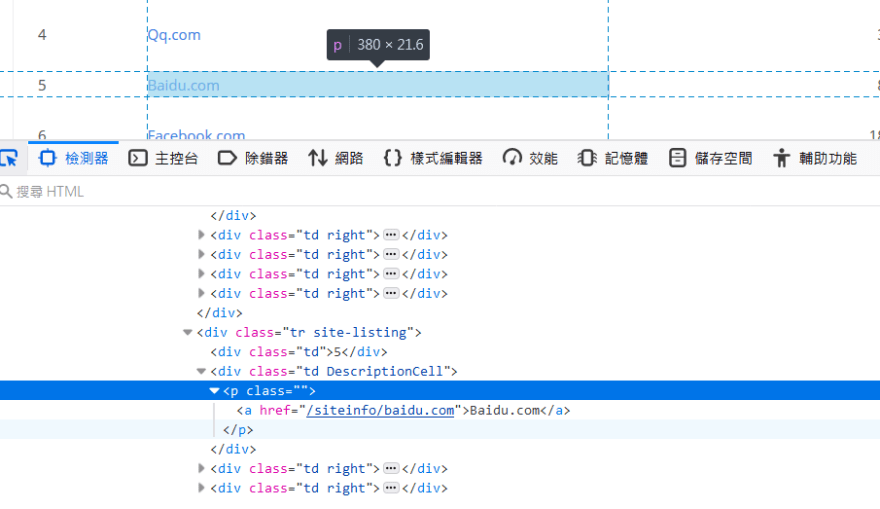Screen dimensions: 880x509
Task: Switch to the Storage (儲存空間) tab
Action: 711,158
